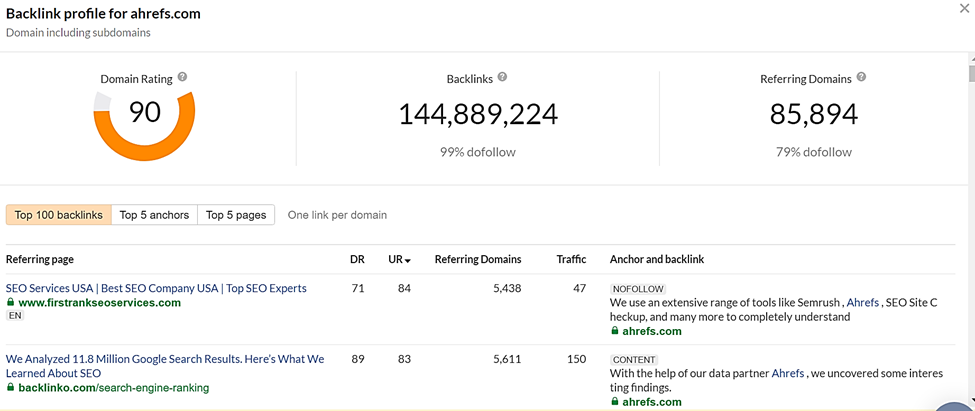Switch to the Top 5 anchors tab
The height and width of the screenshot is (411, 975).
click(154, 215)
